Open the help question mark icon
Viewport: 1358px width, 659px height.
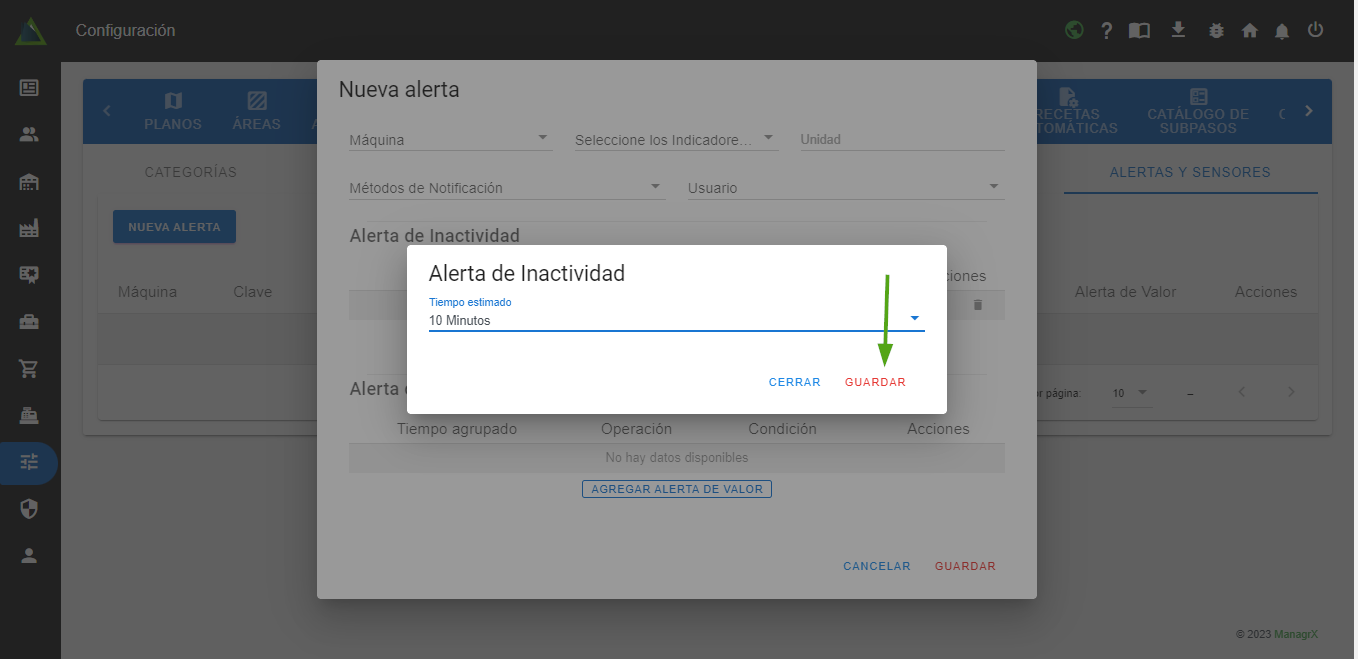click(x=1106, y=30)
